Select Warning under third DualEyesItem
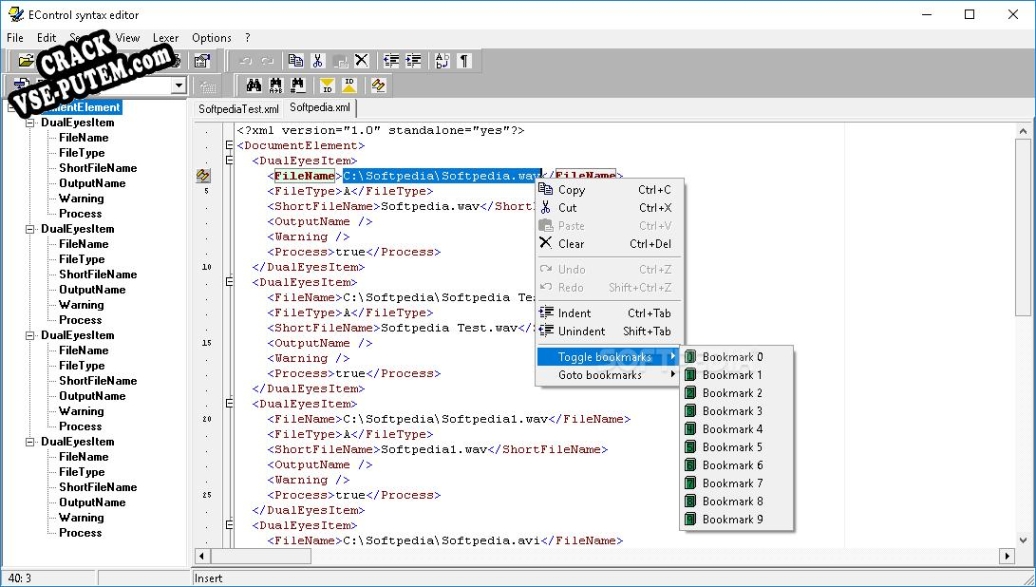The width and height of the screenshot is (1036, 587). pos(81,411)
